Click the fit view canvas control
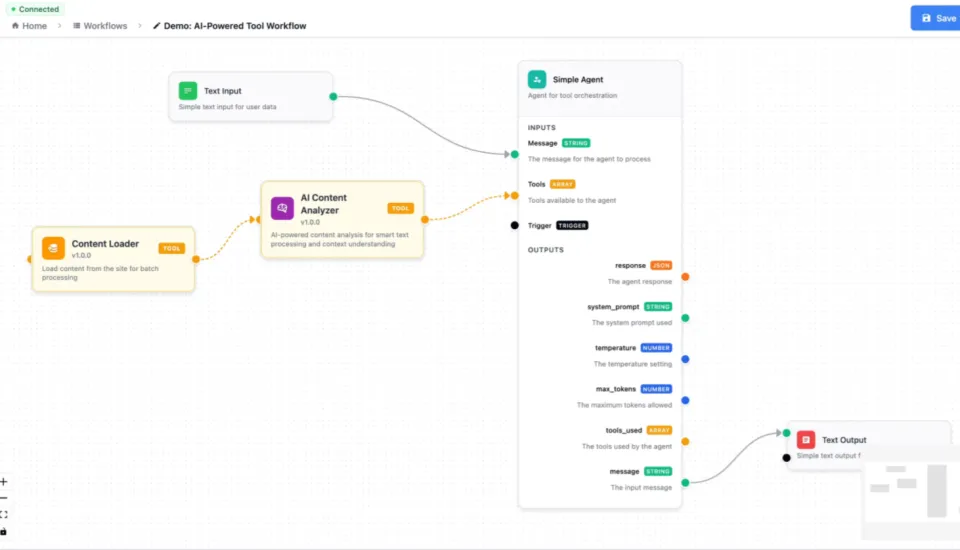This screenshot has height=550, width=960. (4, 514)
